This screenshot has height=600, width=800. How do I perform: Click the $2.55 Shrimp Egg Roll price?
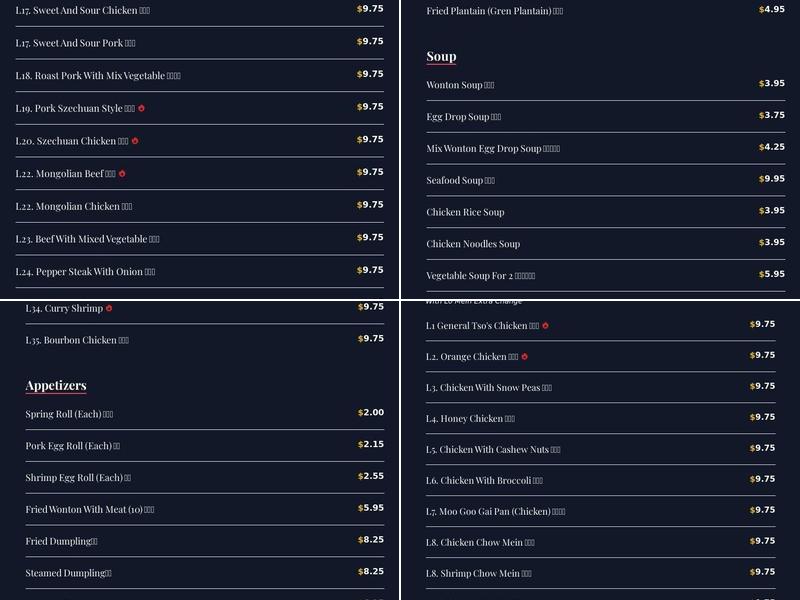point(371,476)
